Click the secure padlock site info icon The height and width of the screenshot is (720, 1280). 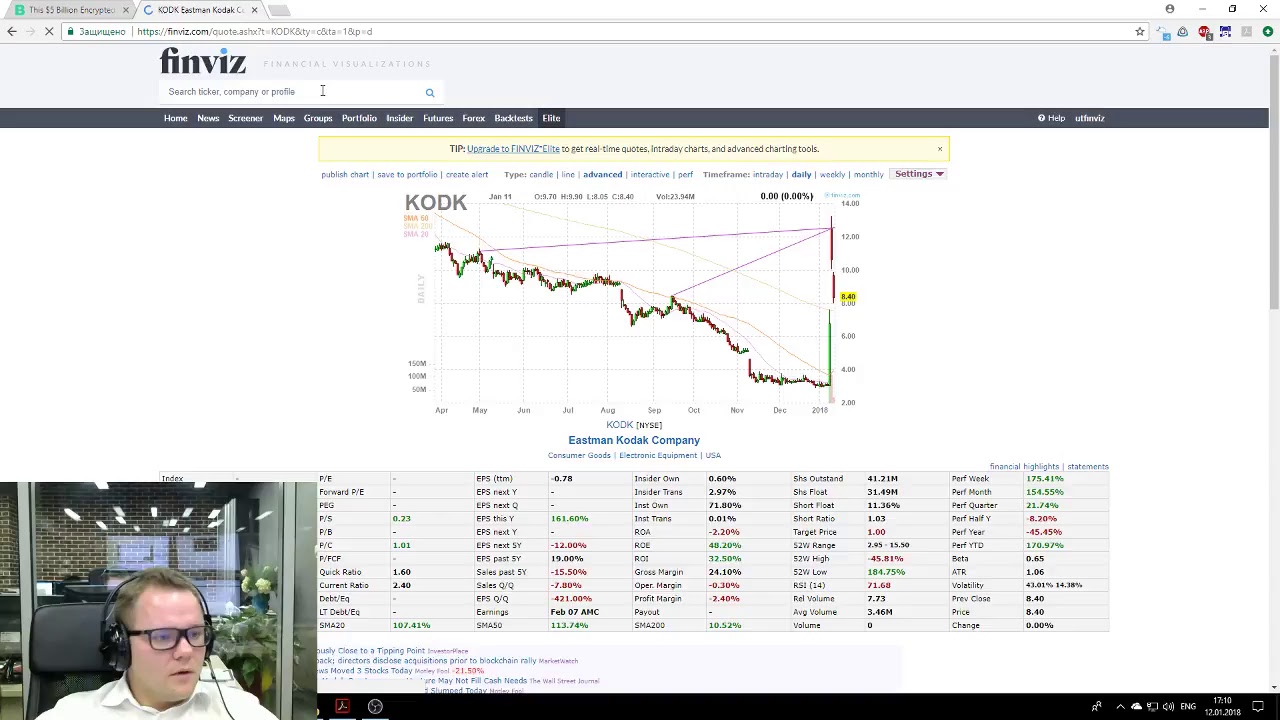[70, 32]
